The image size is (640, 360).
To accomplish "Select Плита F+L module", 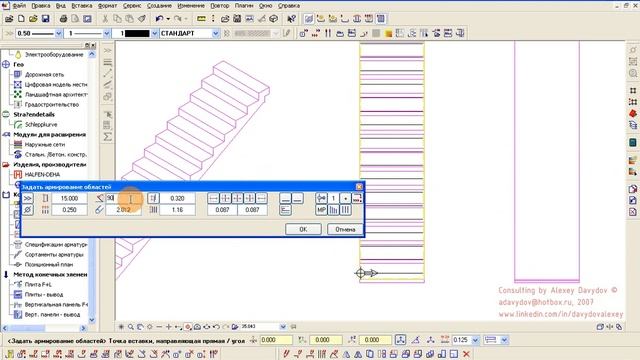I will [x=38, y=284].
